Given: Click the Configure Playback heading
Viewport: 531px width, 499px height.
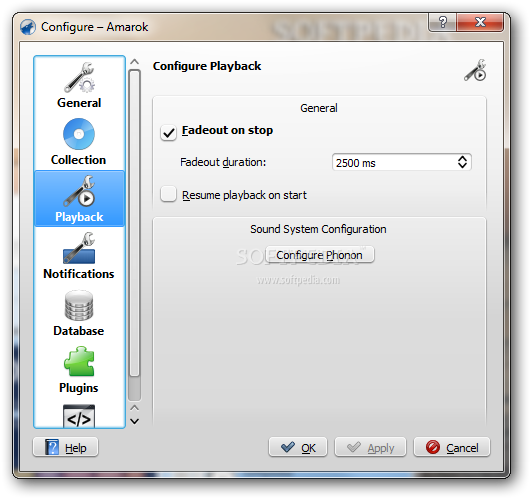Looking at the screenshot, I should (x=207, y=66).
